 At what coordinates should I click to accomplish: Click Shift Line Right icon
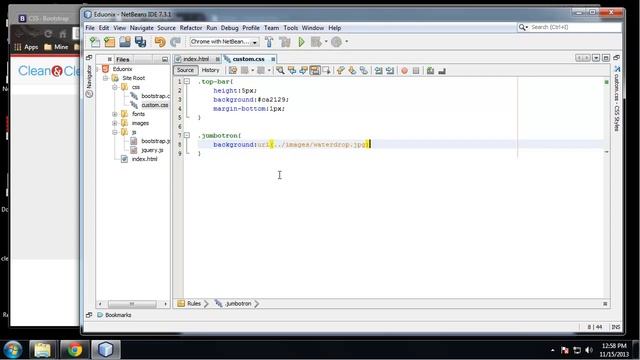(x=390, y=71)
